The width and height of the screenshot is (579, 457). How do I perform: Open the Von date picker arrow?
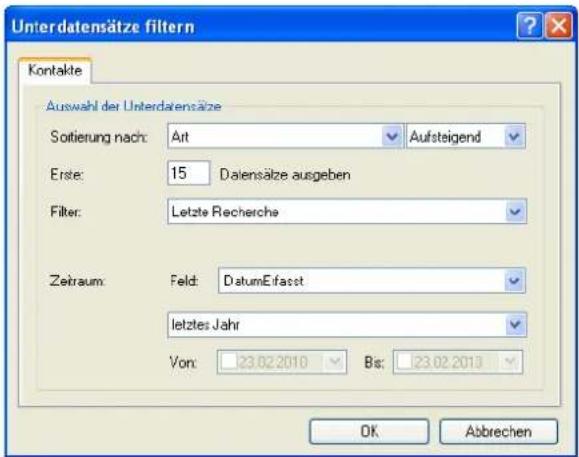335,362
